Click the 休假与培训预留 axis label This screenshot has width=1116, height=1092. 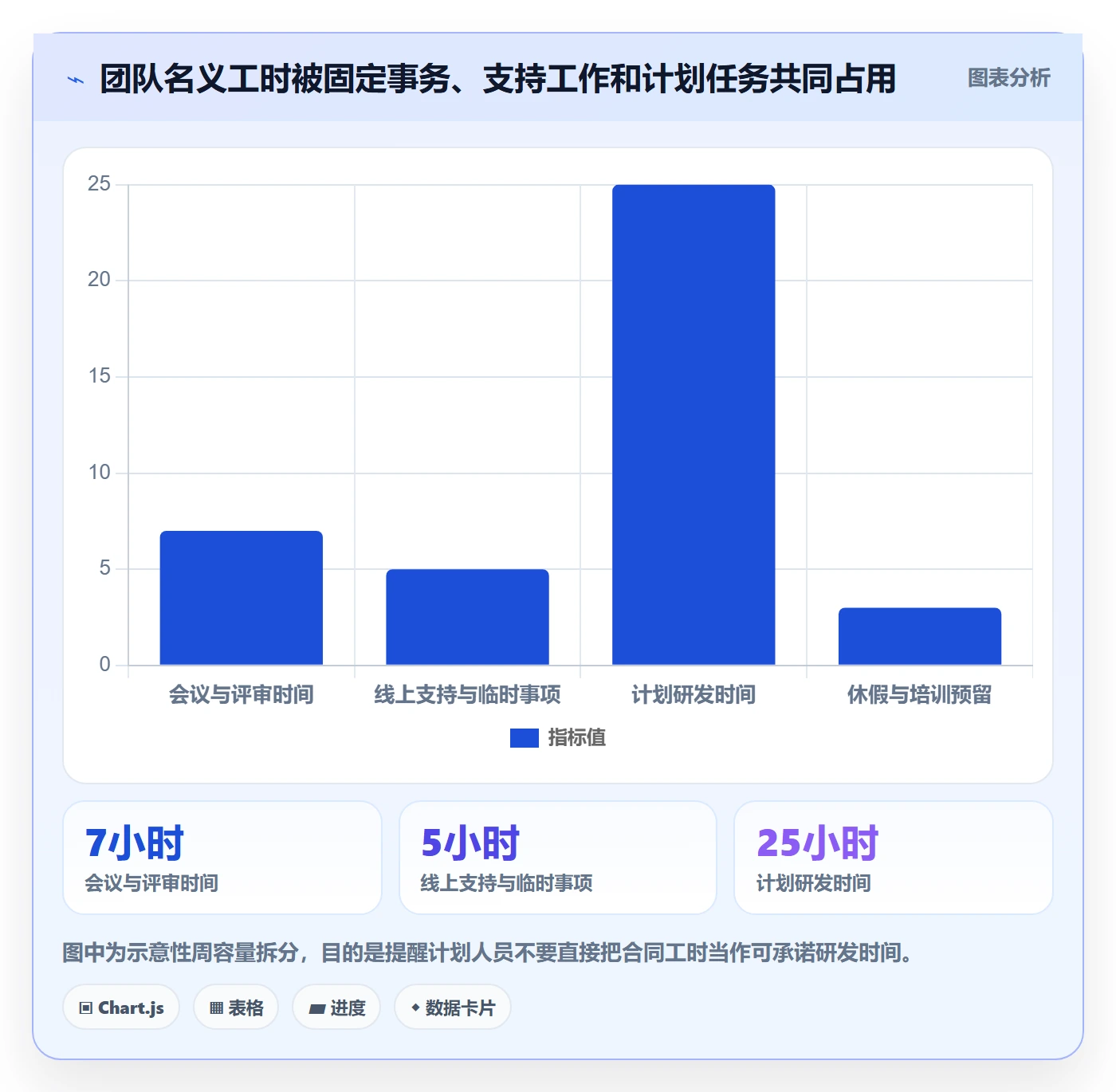tap(920, 695)
